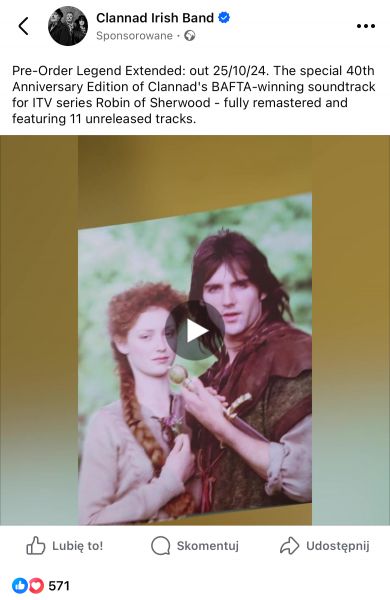Click the thumbs-up Like icon
Screen dimensions: 390x600
36,546
